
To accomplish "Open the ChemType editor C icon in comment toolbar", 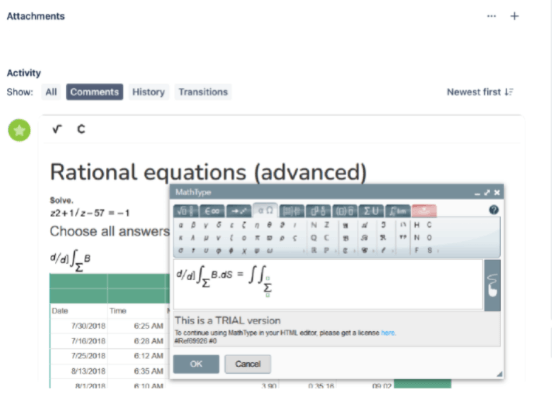I will coord(81,129).
